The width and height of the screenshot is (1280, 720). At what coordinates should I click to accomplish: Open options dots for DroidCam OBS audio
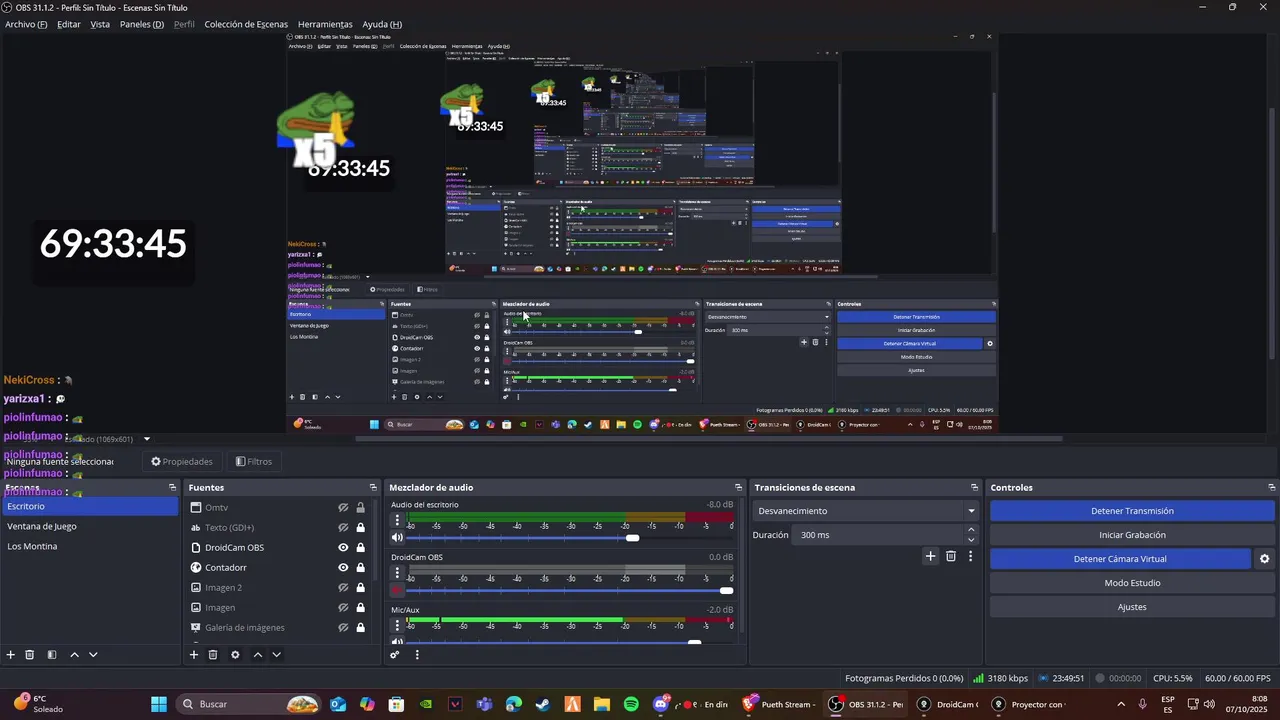click(397, 573)
